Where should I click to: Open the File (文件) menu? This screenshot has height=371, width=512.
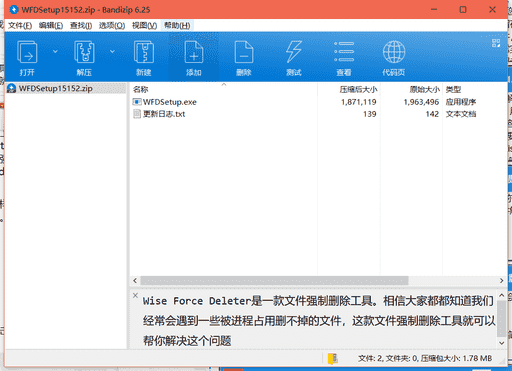coord(20,26)
